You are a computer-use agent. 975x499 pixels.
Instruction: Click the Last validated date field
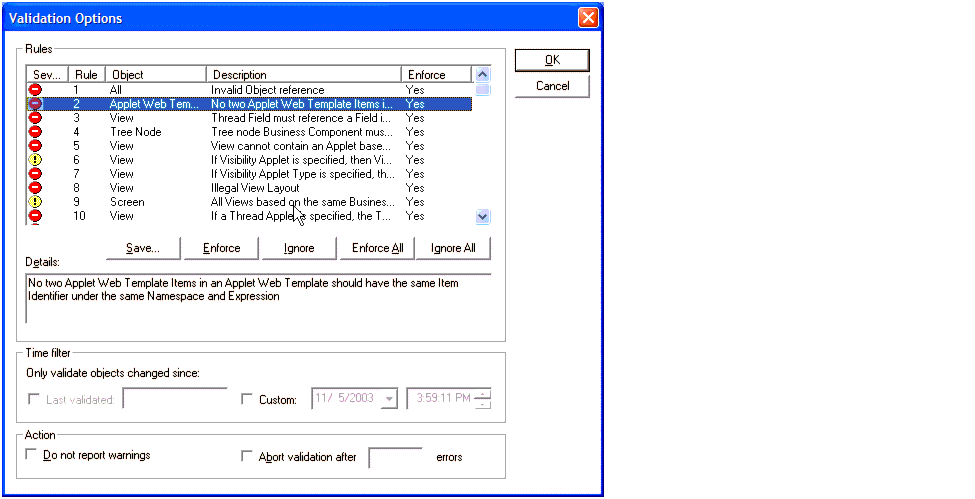[x=175, y=398]
